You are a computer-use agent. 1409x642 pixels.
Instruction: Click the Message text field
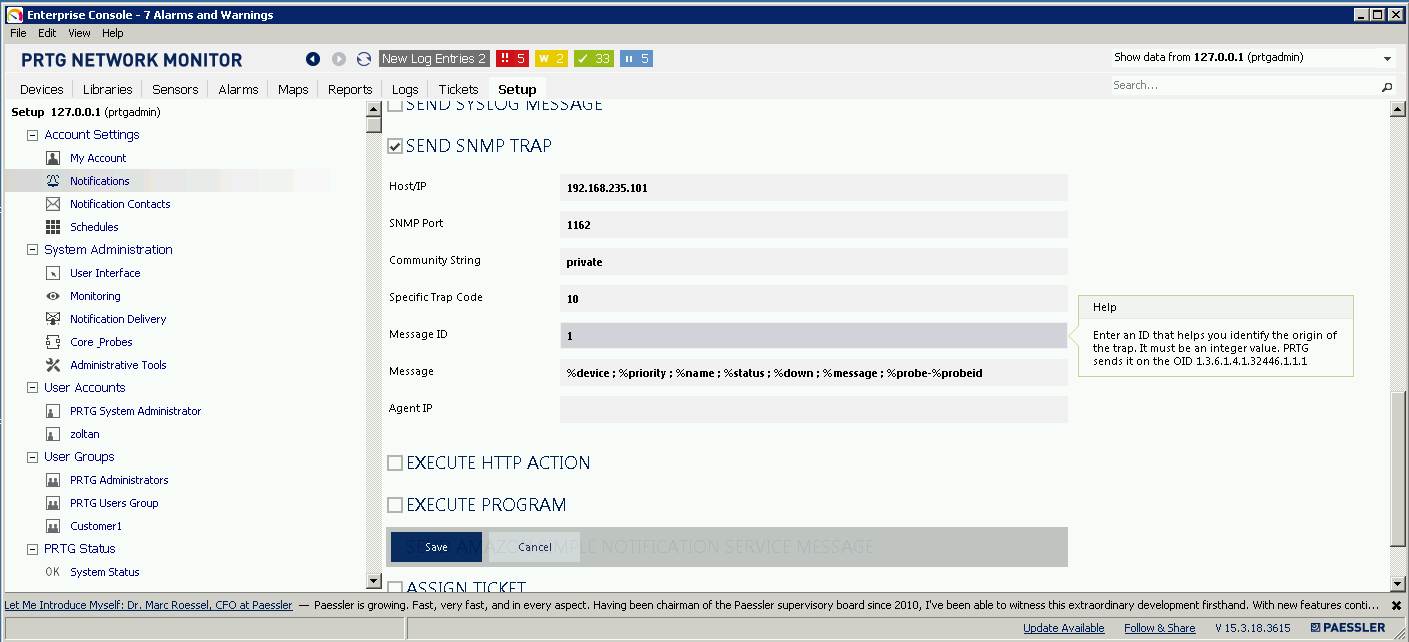[814, 372]
